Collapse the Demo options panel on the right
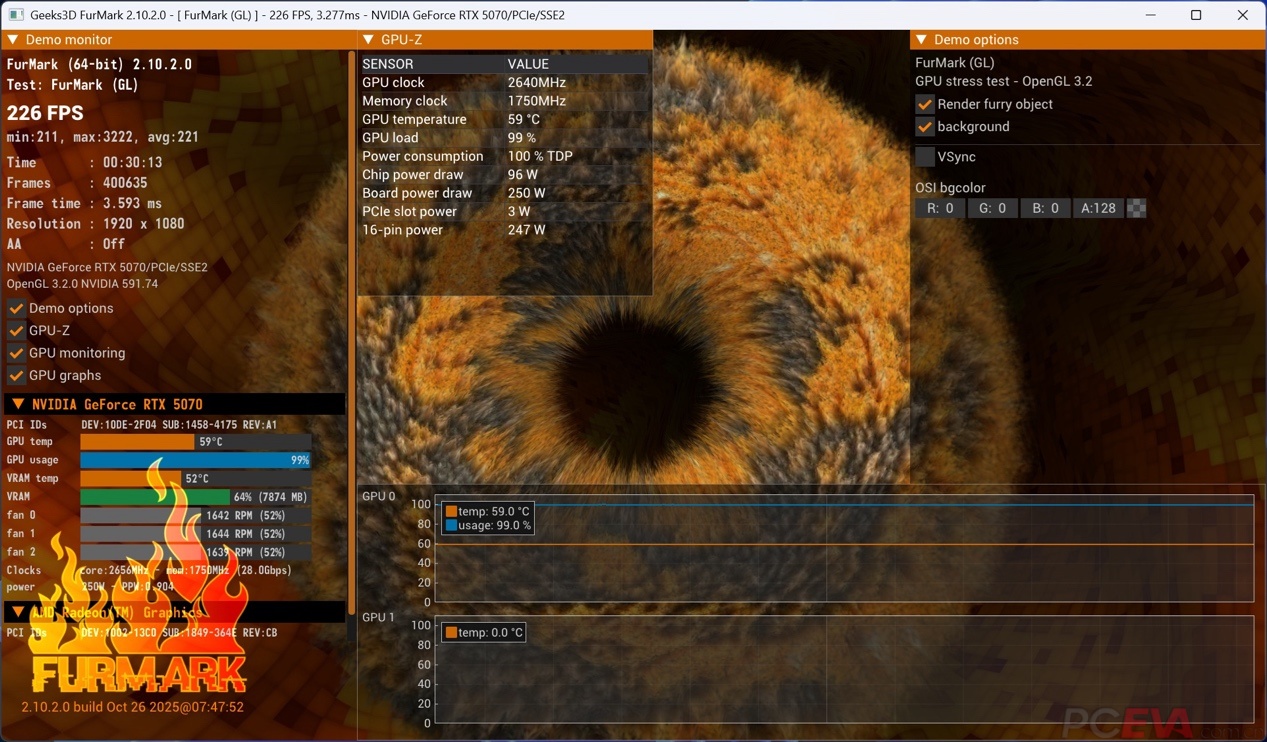The image size is (1267, 742). click(x=921, y=40)
